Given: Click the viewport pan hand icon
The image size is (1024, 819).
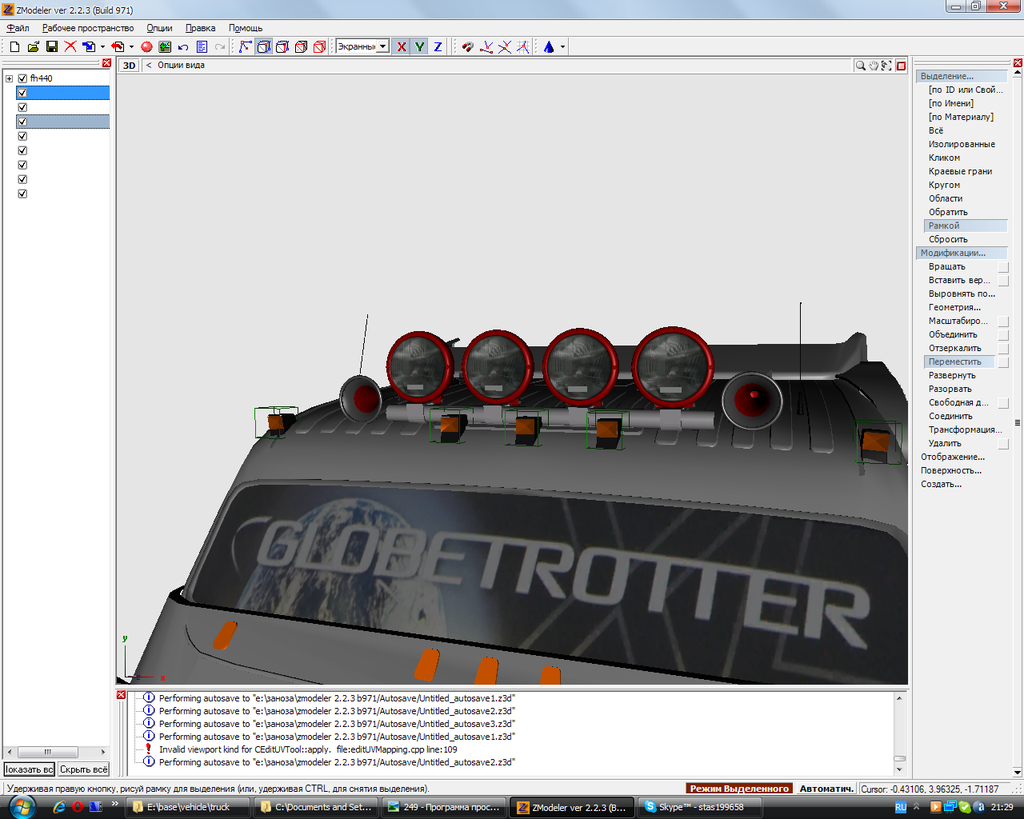Looking at the screenshot, I should click(873, 66).
